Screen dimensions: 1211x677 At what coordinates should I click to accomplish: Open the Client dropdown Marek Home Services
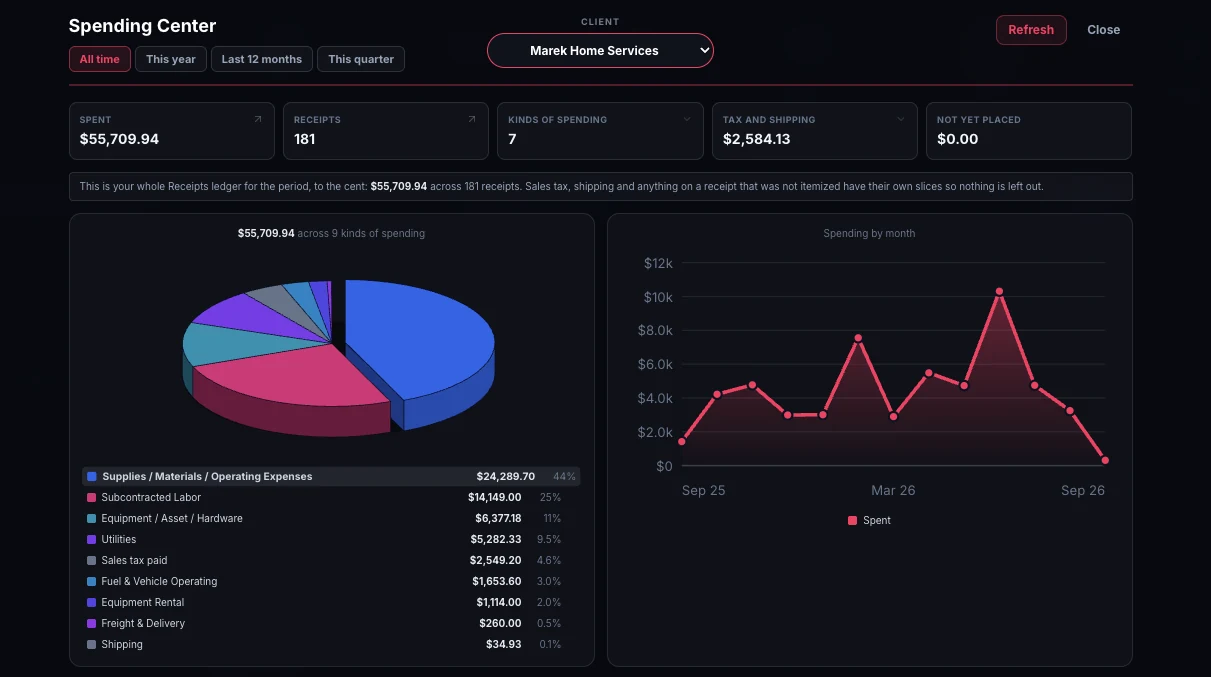tap(600, 50)
